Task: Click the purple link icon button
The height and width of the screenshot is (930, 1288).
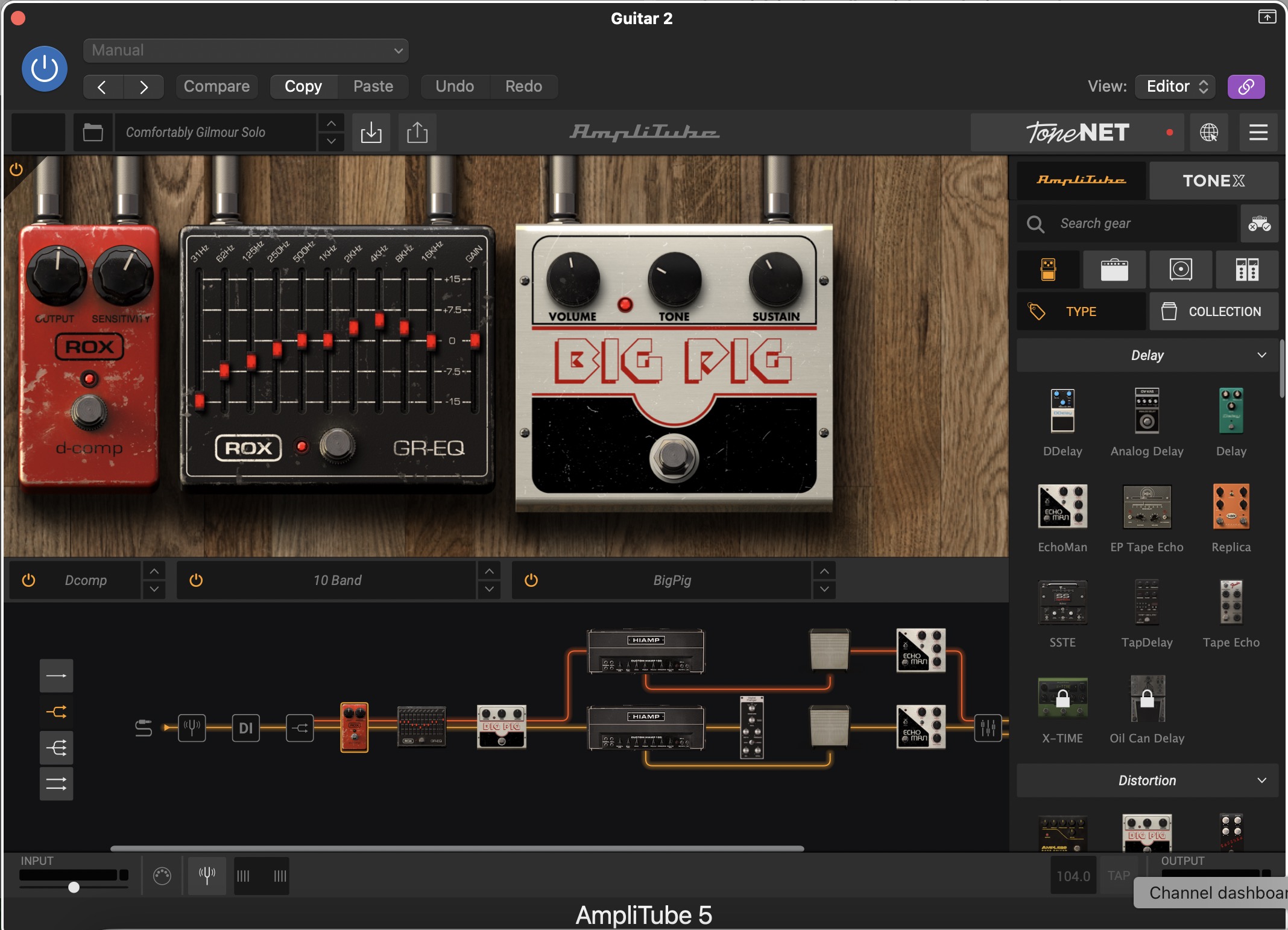Action: [1246, 87]
